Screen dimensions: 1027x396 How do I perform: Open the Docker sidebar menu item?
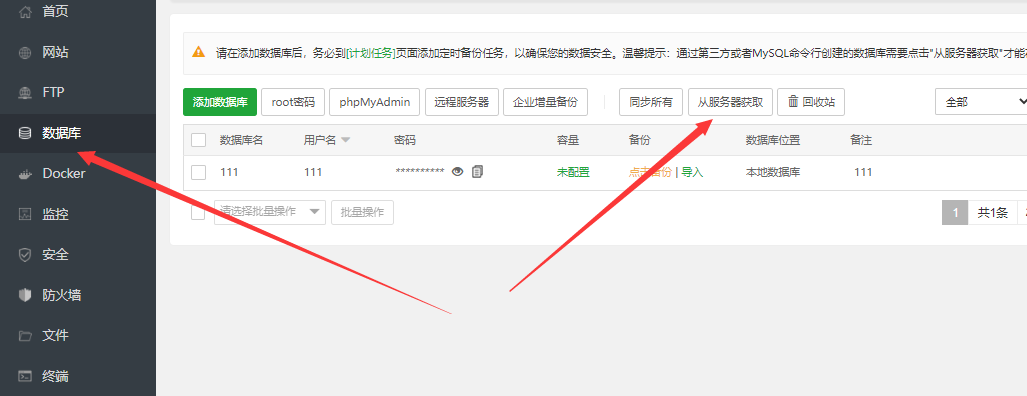78,173
